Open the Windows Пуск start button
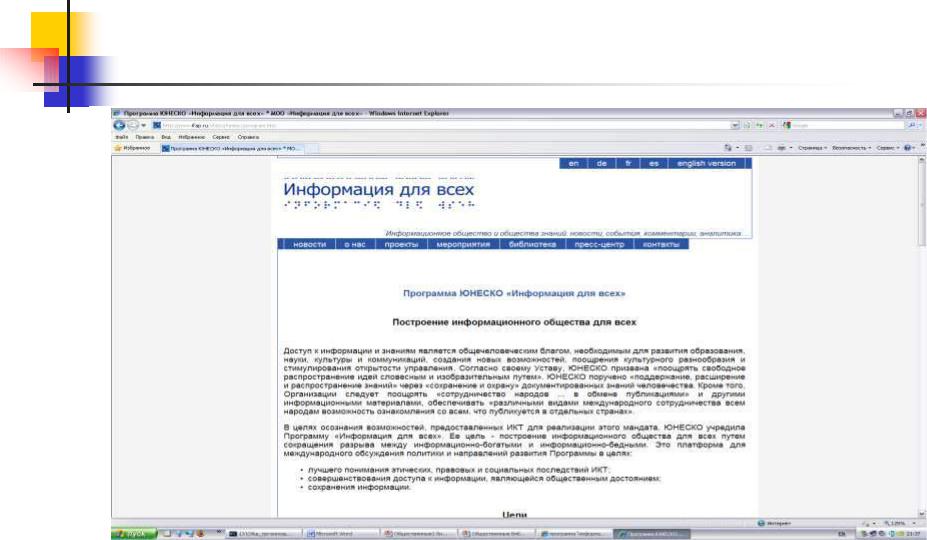Screen dimensions: 927x540 point(132,533)
